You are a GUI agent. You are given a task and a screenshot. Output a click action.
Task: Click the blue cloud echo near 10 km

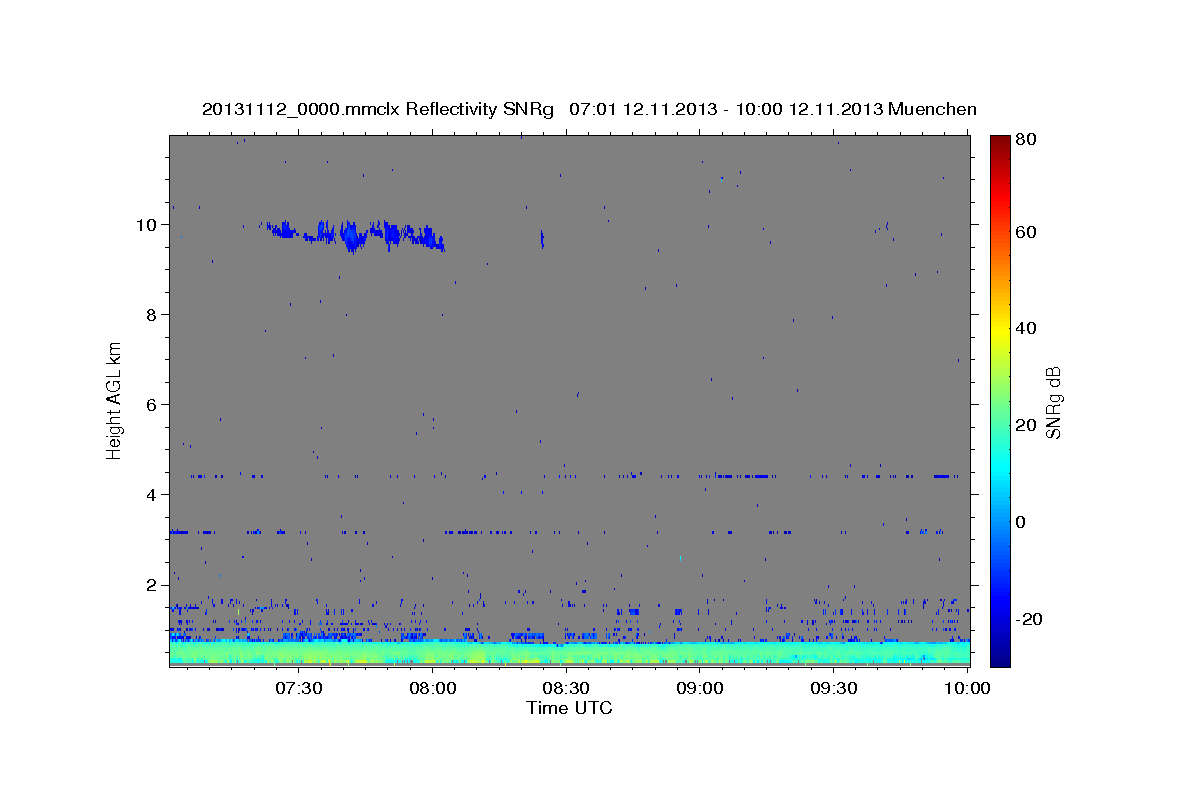355,235
